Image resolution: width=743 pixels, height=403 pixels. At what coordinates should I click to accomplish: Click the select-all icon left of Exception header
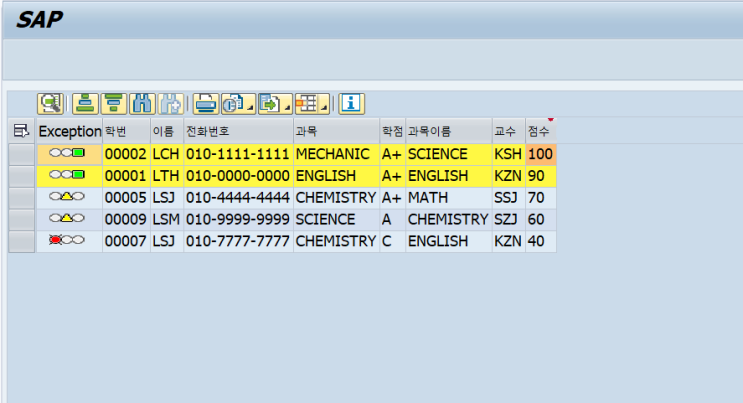coord(21,131)
